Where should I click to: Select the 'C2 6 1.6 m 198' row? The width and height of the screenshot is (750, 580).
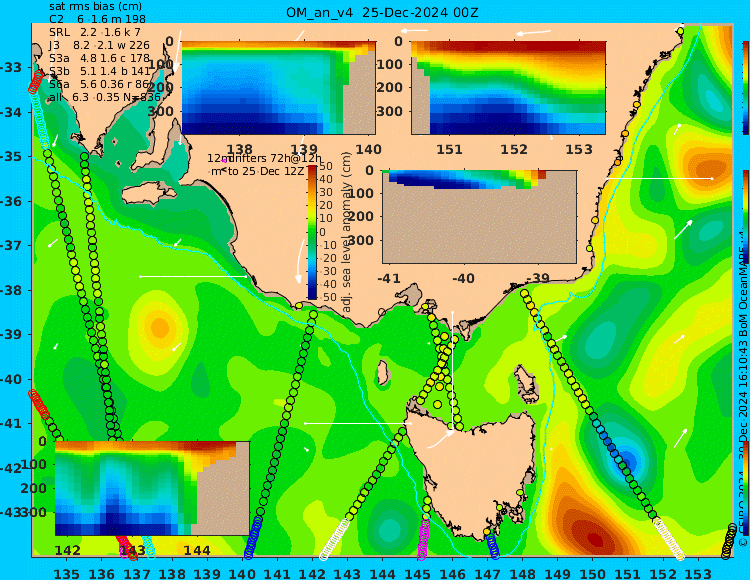click(97, 19)
